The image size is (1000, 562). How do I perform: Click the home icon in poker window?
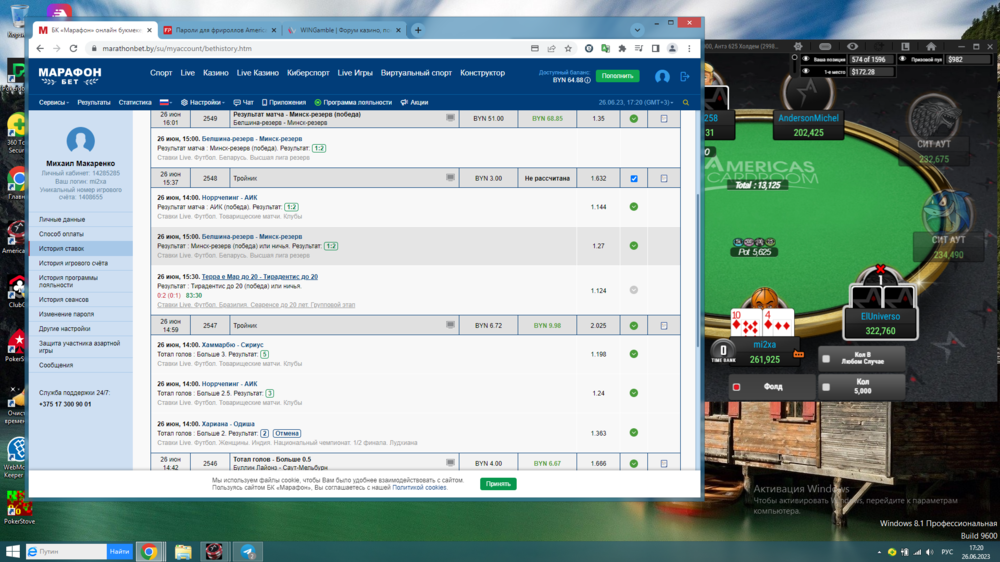point(931,46)
